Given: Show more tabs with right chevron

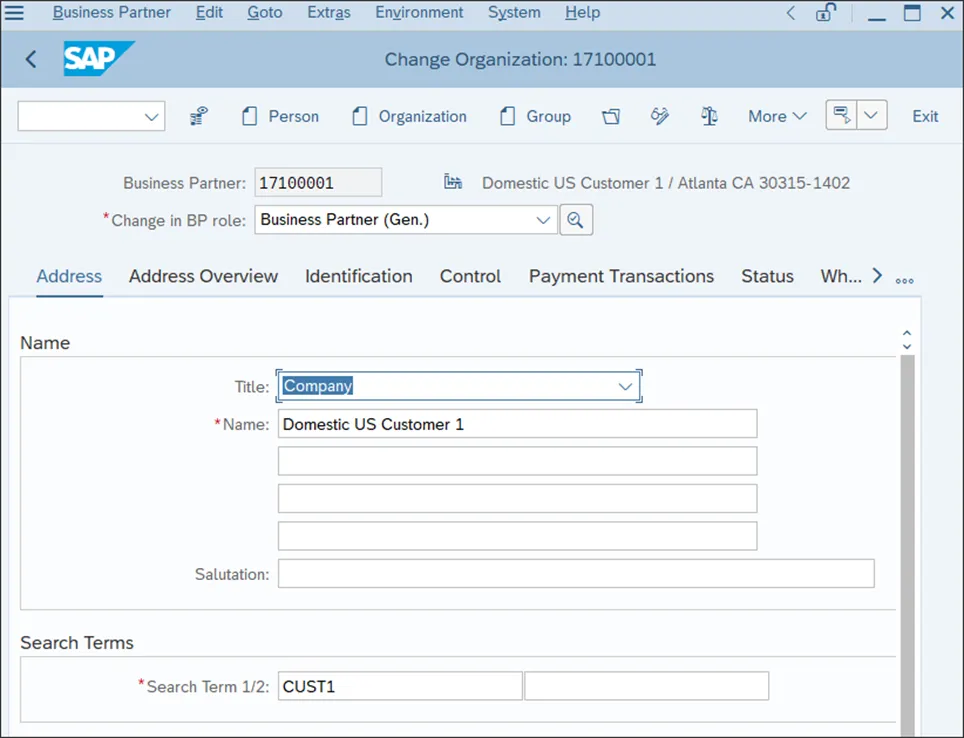Looking at the screenshot, I should [x=877, y=276].
